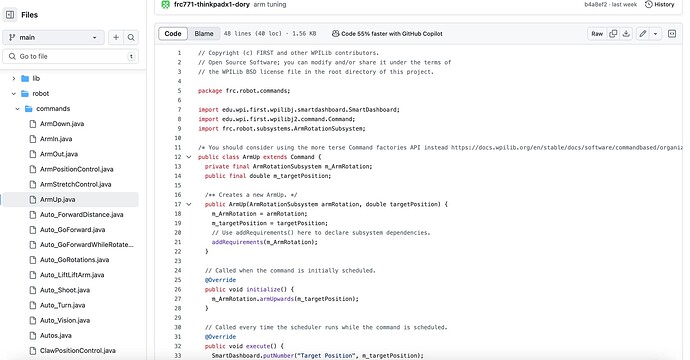Open Auto_Vision.java file
The image size is (690, 360).
65,320
